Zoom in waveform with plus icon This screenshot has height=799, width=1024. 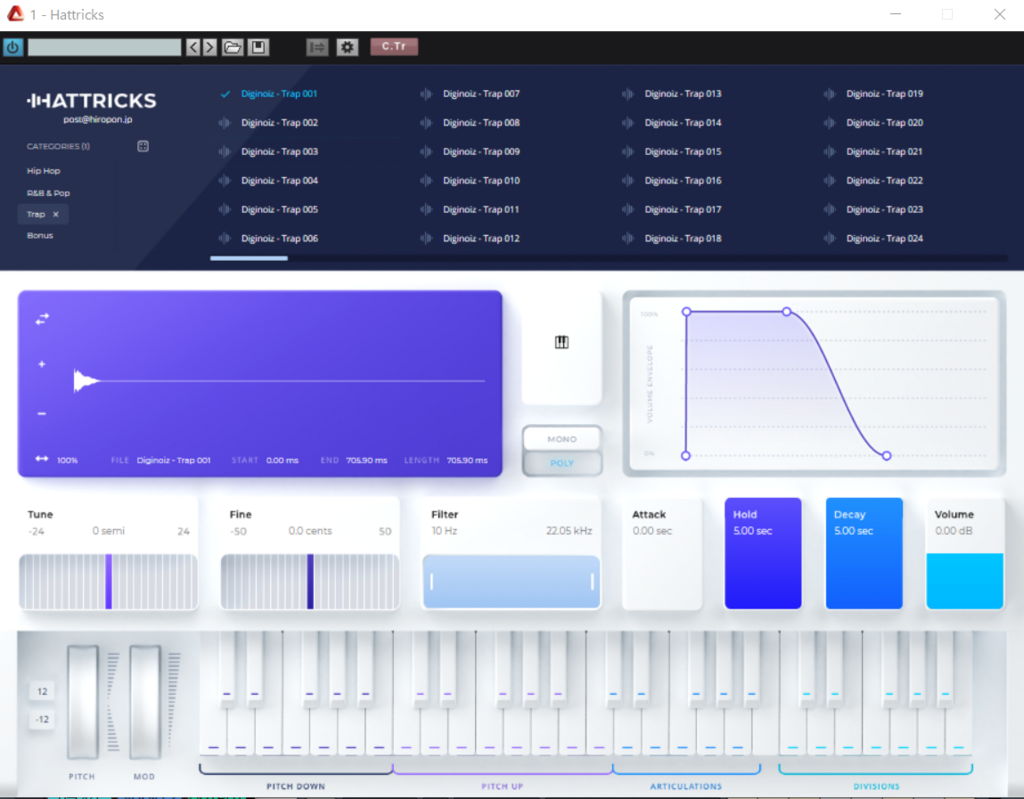(x=42, y=364)
